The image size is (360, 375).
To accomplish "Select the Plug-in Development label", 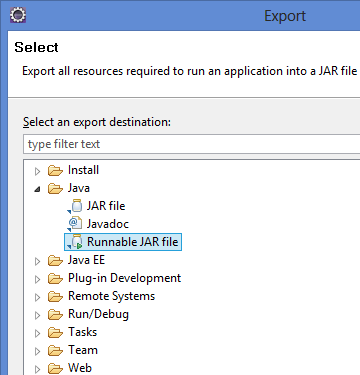I will [x=124, y=278].
